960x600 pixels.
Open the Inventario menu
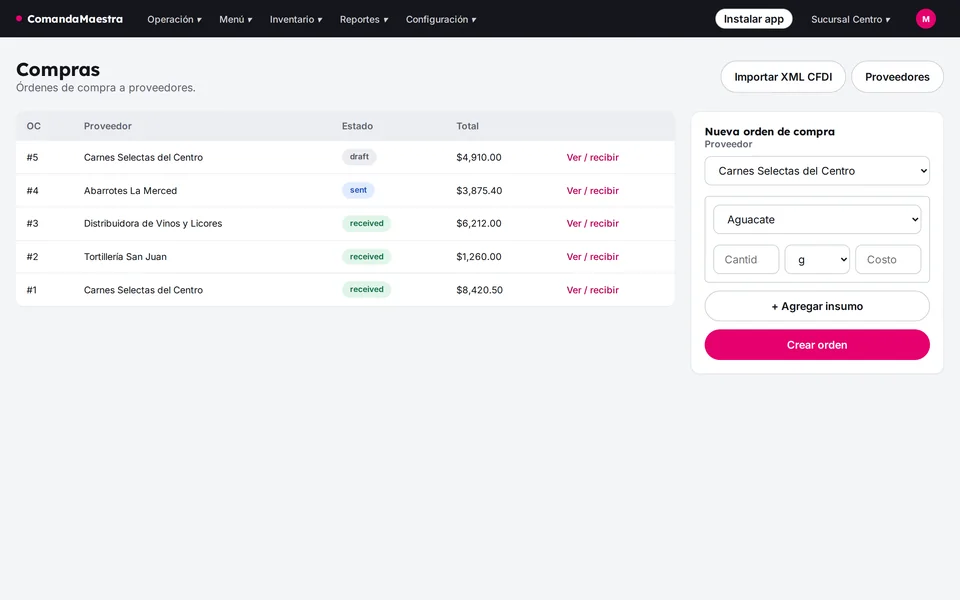pyautogui.click(x=296, y=20)
